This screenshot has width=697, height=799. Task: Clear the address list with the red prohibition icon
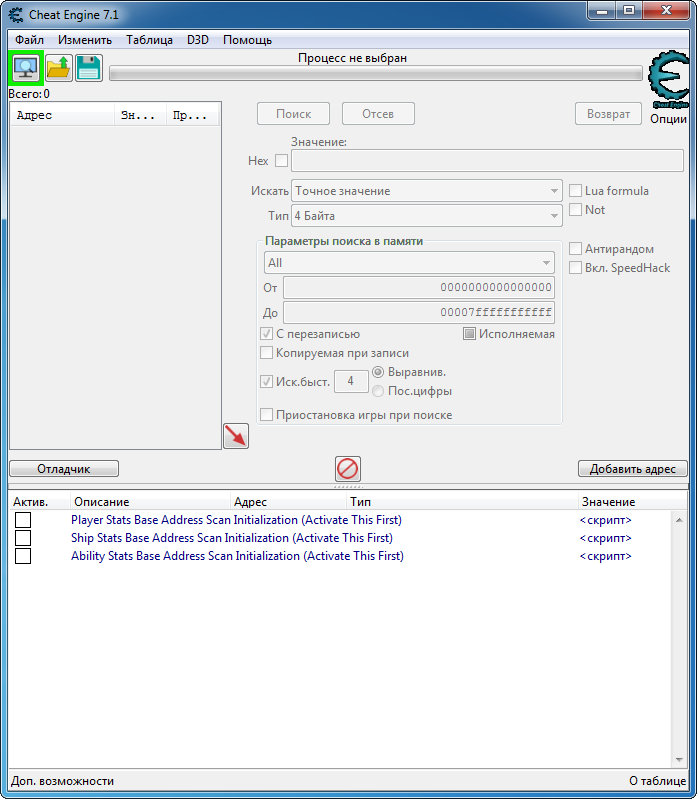[x=347, y=469]
